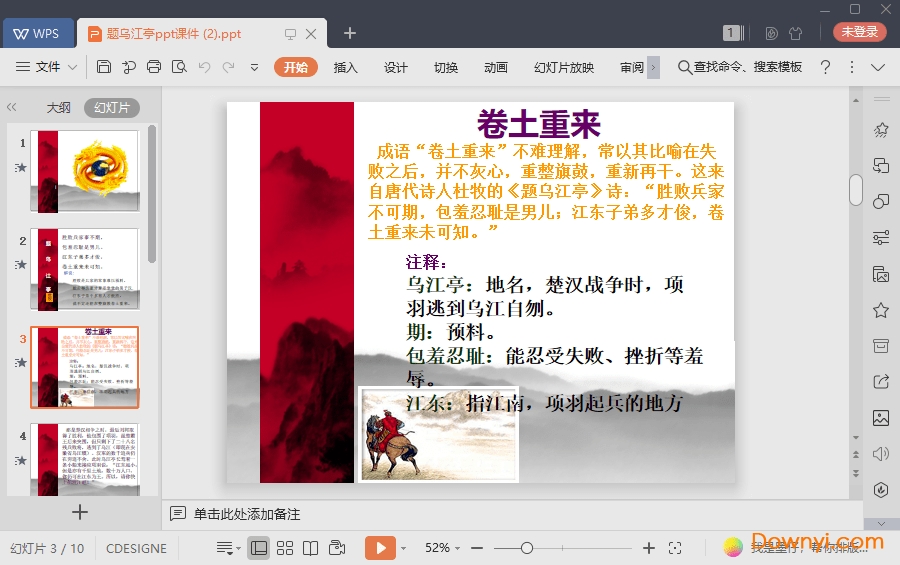Open the 动画 ribbon tab

tap(496, 67)
